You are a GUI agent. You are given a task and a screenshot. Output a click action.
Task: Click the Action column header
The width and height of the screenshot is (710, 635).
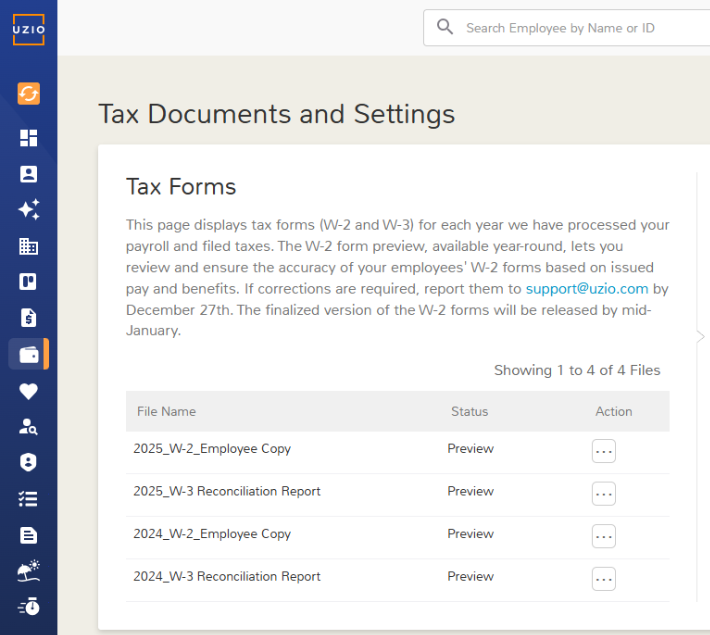pos(614,411)
